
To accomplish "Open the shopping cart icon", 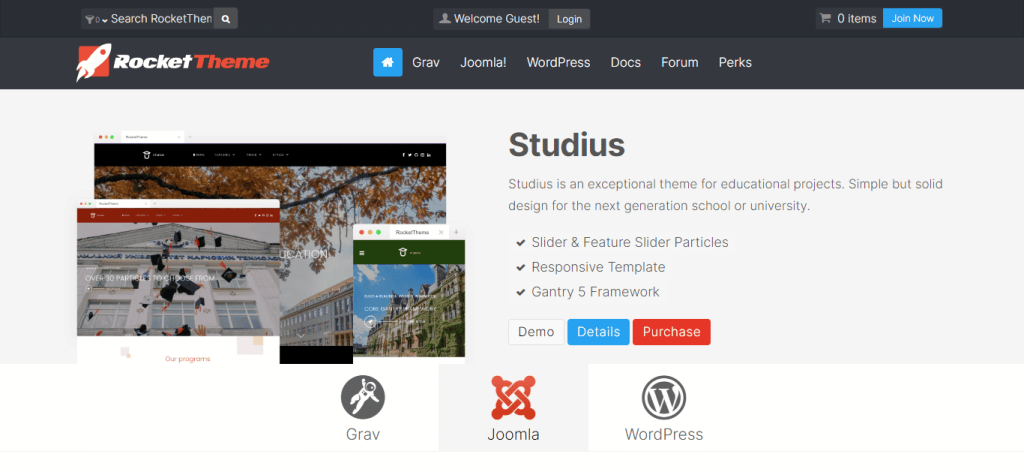I will point(825,18).
